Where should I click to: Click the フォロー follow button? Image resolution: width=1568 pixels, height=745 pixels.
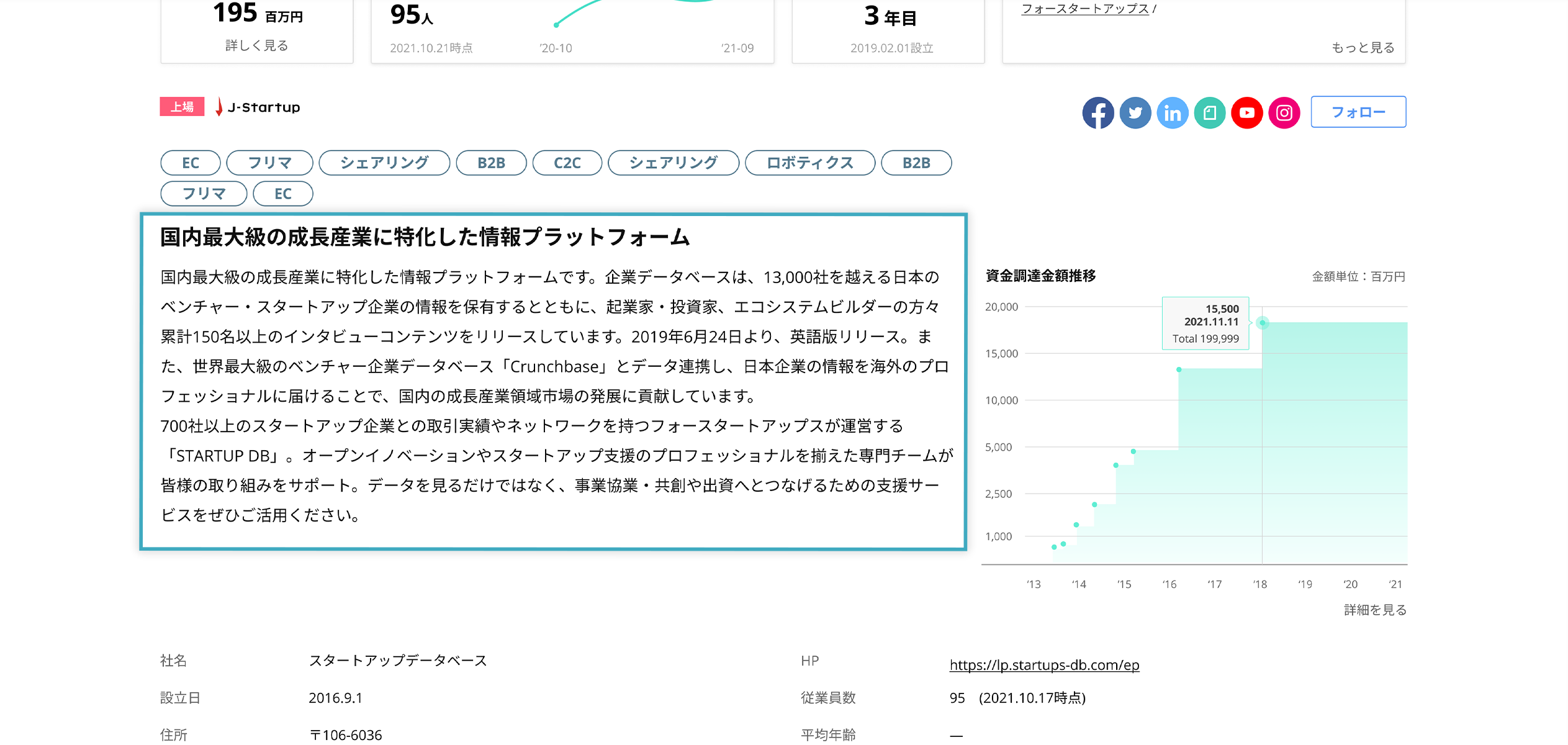[1358, 112]
